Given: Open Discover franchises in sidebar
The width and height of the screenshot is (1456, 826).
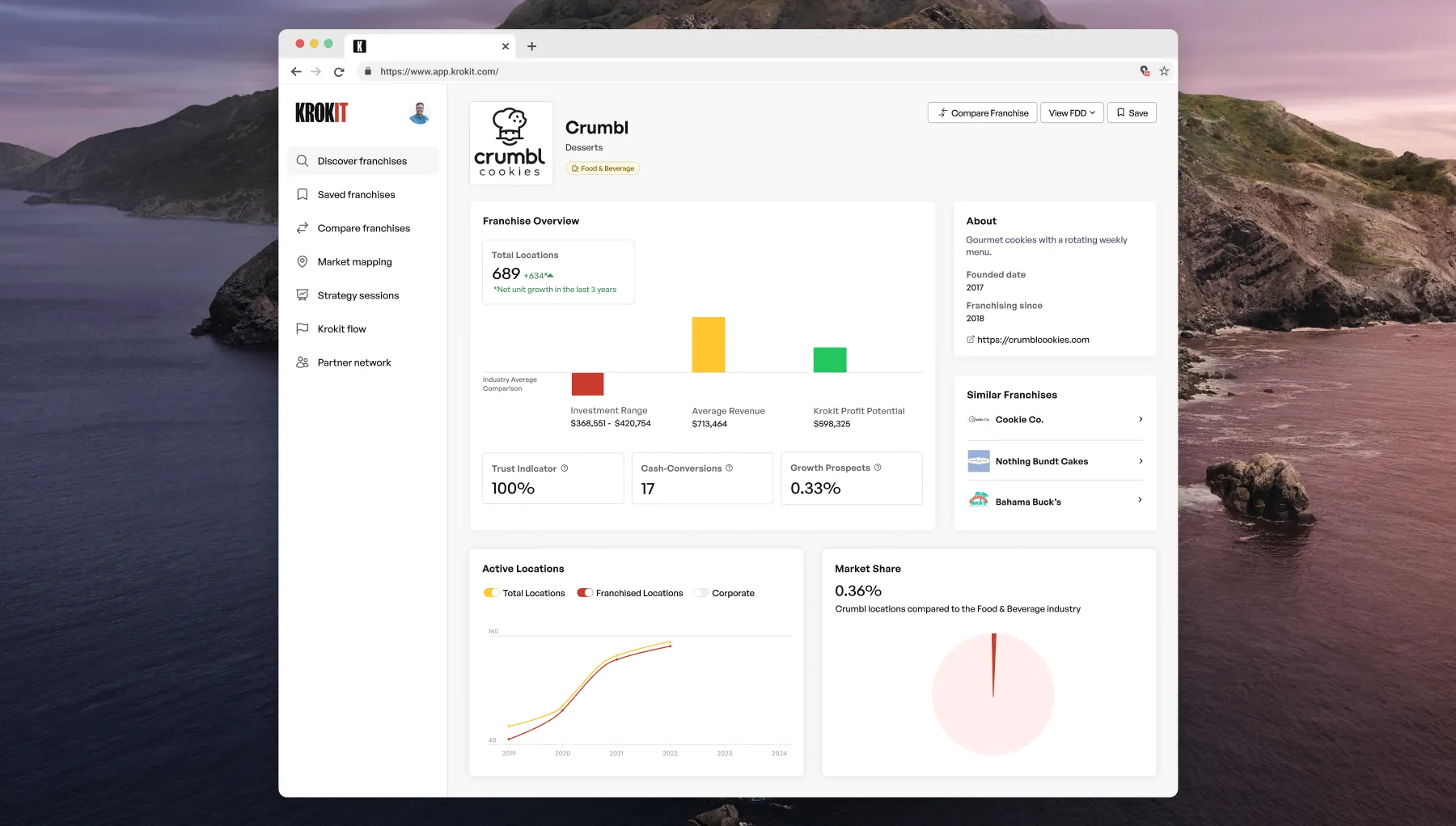Looking at the screenshot, I should click(x=362, y=161).
